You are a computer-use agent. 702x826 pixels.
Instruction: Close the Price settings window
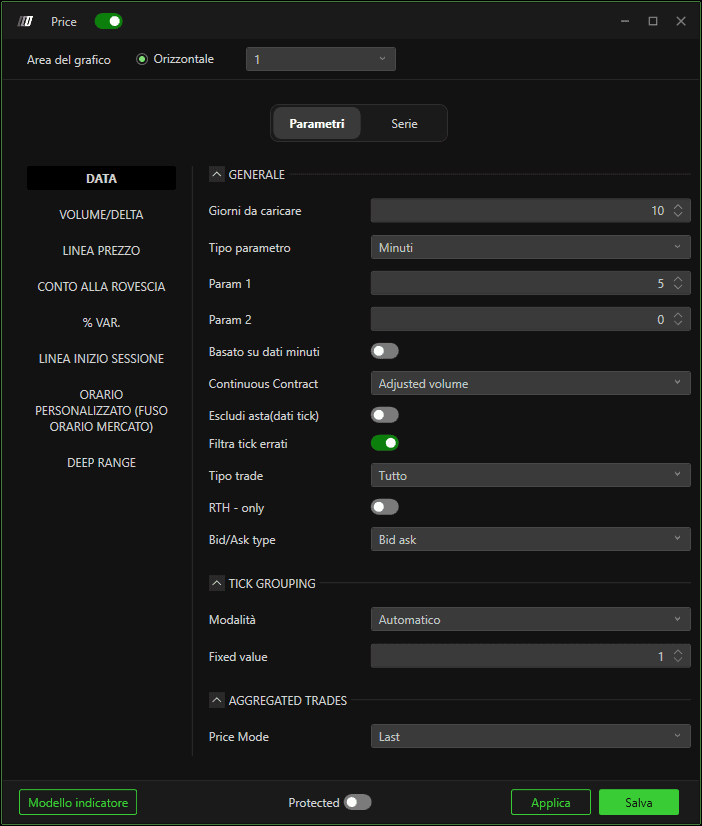click(681, 21)
